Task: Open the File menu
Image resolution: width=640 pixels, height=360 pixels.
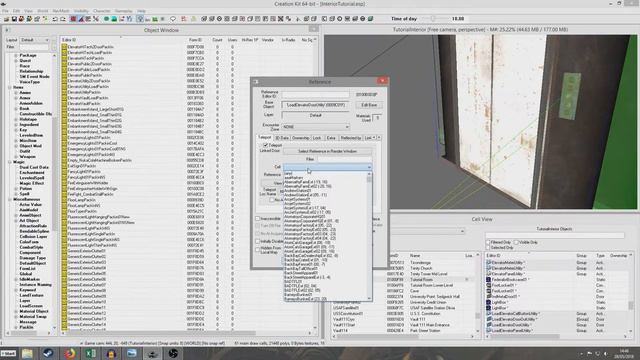Action: (5, 11)
